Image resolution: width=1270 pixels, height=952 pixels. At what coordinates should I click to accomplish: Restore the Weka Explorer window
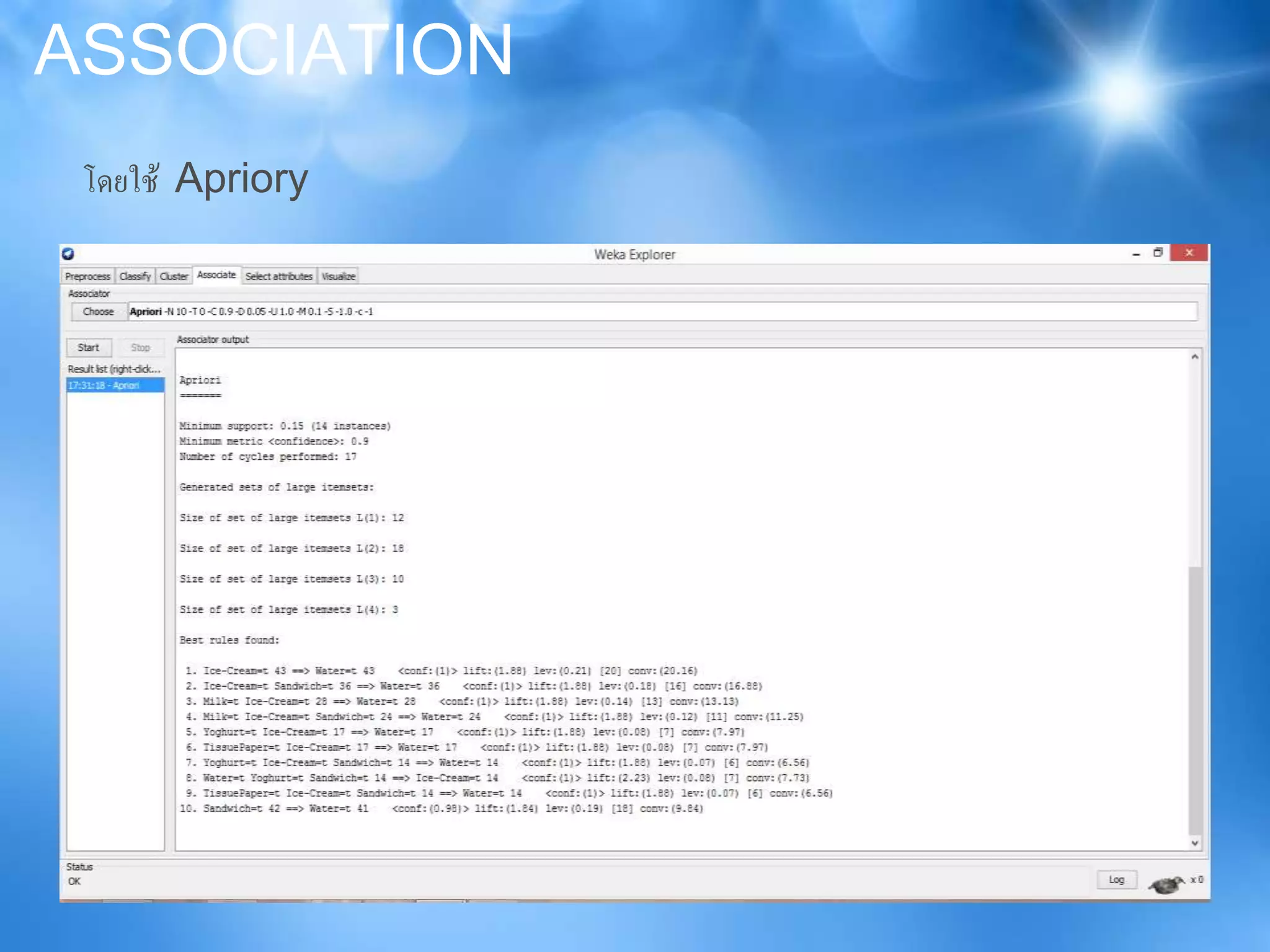coord(1158,253)
